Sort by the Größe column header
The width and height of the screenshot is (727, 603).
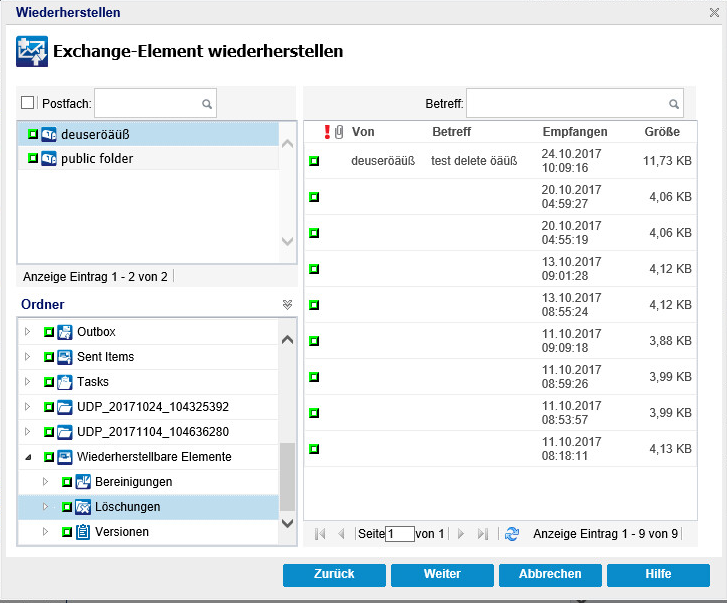[662, 132]
